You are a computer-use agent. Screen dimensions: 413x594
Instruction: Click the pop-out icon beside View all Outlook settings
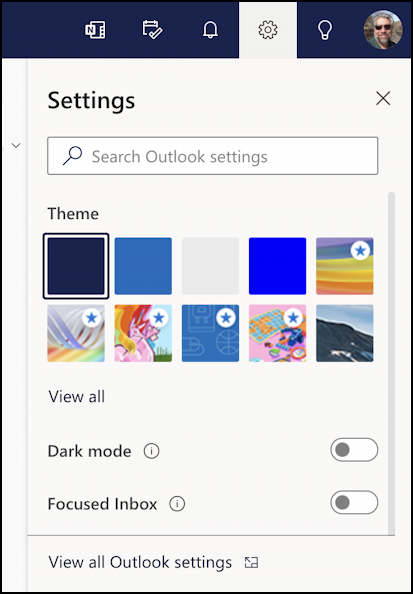point(251,563)
